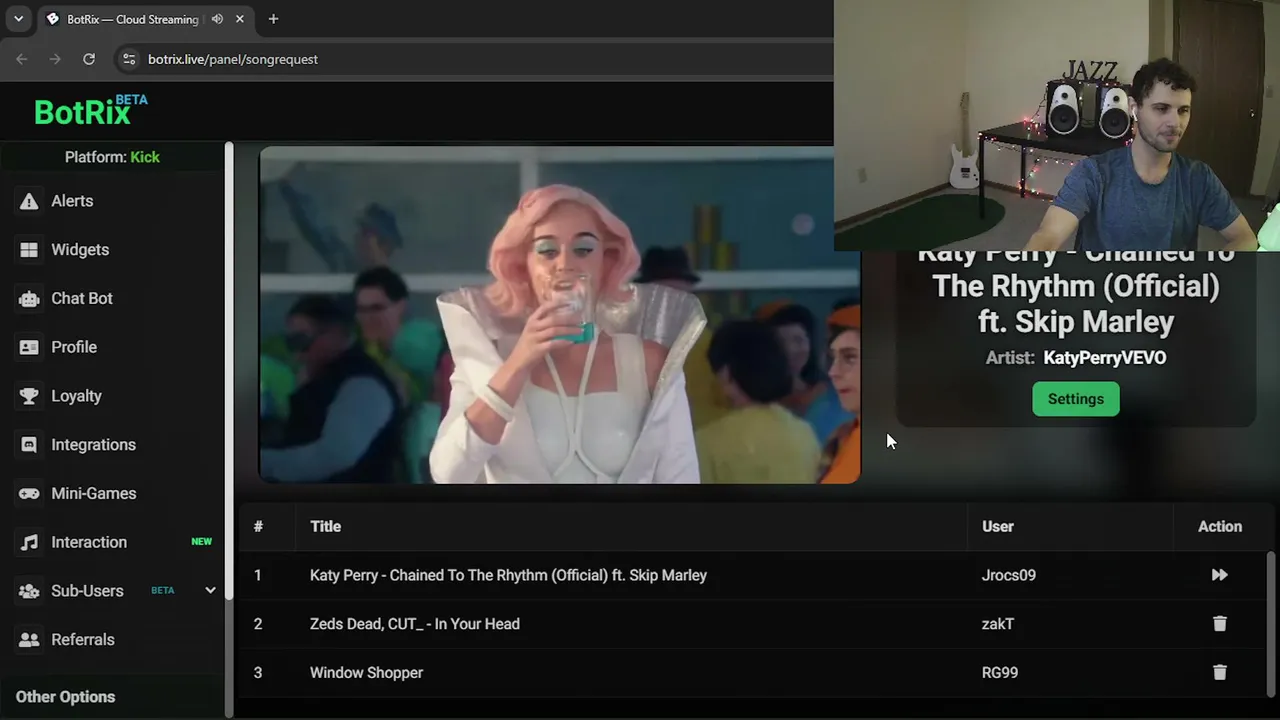Screen dimensions: 1280x720
Task: Click the user name zakT
Action: [x=998, y=624]
